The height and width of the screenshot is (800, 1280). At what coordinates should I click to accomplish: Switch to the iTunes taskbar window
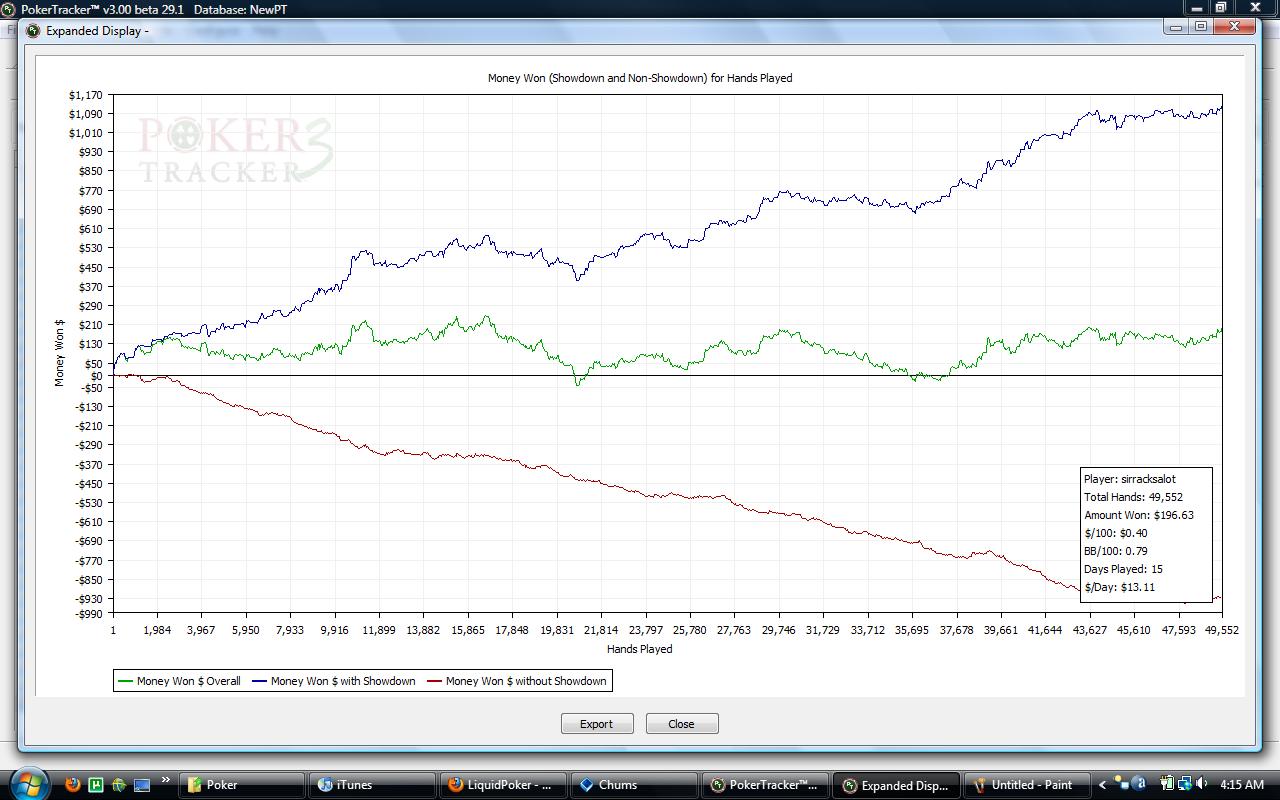click(x=371, y=785)
